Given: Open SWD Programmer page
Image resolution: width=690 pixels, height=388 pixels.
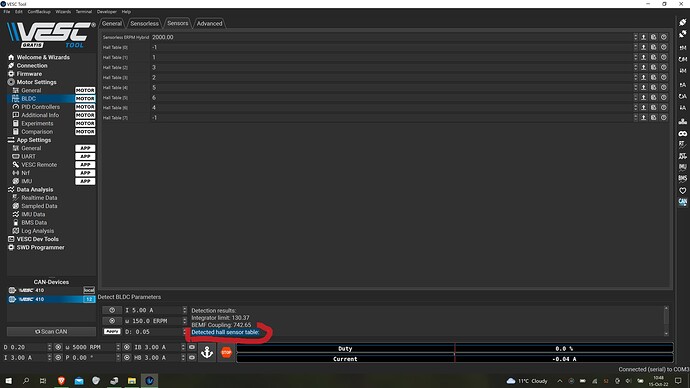Looking at the screenshot, I should pyautogui.click(x=40, y=248).
